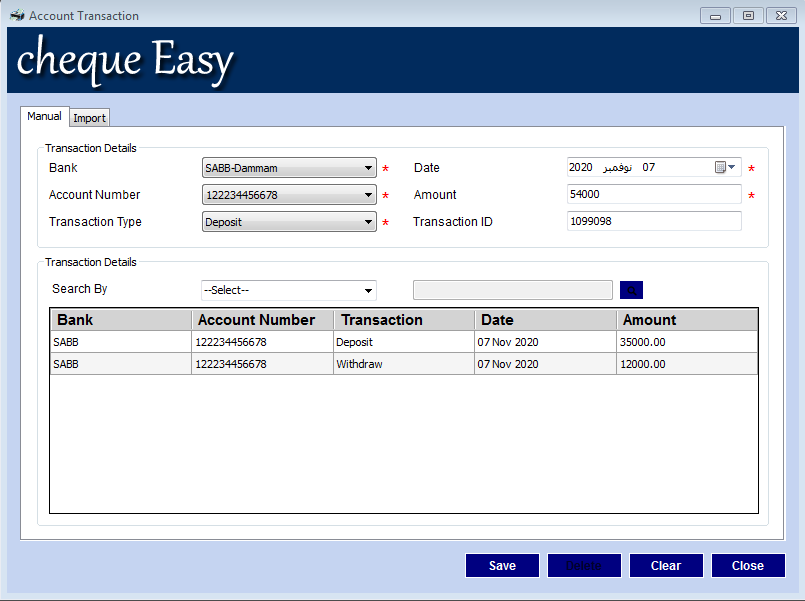Click inside the Amount field showing 54000

coord(653,194)
